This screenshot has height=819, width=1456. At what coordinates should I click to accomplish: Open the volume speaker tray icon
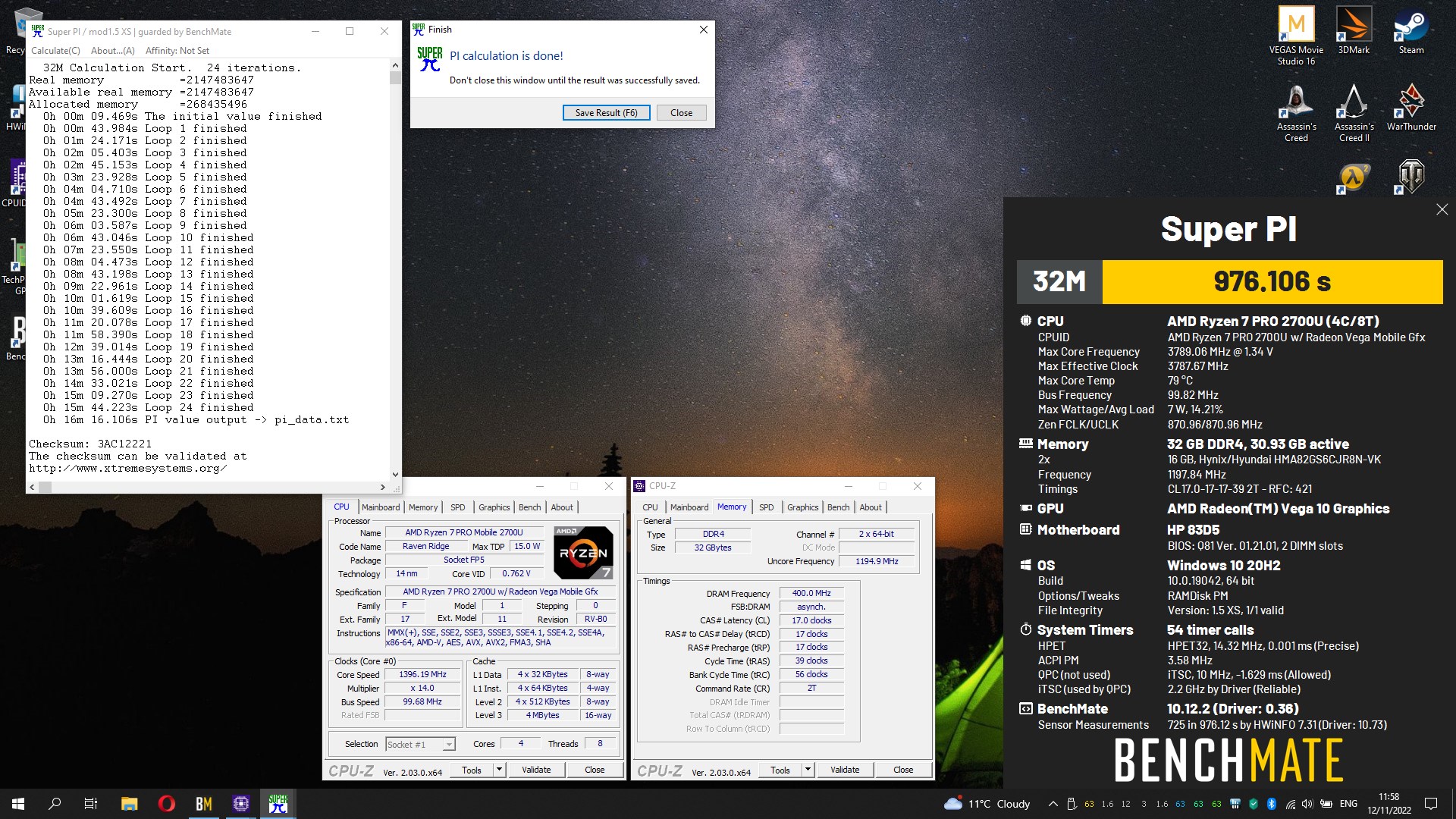point(1307,804)
